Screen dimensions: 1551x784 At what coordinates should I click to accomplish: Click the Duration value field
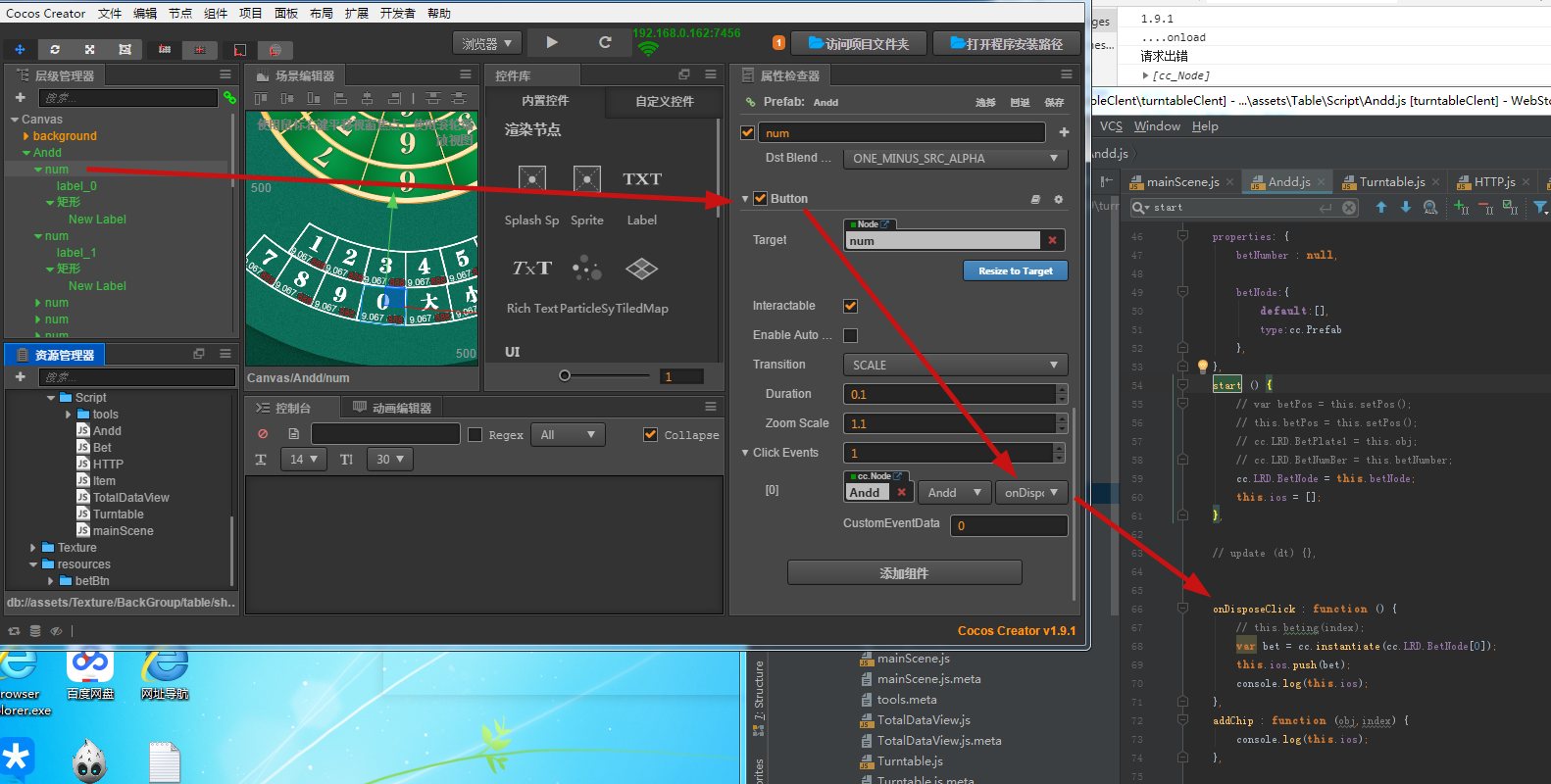coord(950,394)
